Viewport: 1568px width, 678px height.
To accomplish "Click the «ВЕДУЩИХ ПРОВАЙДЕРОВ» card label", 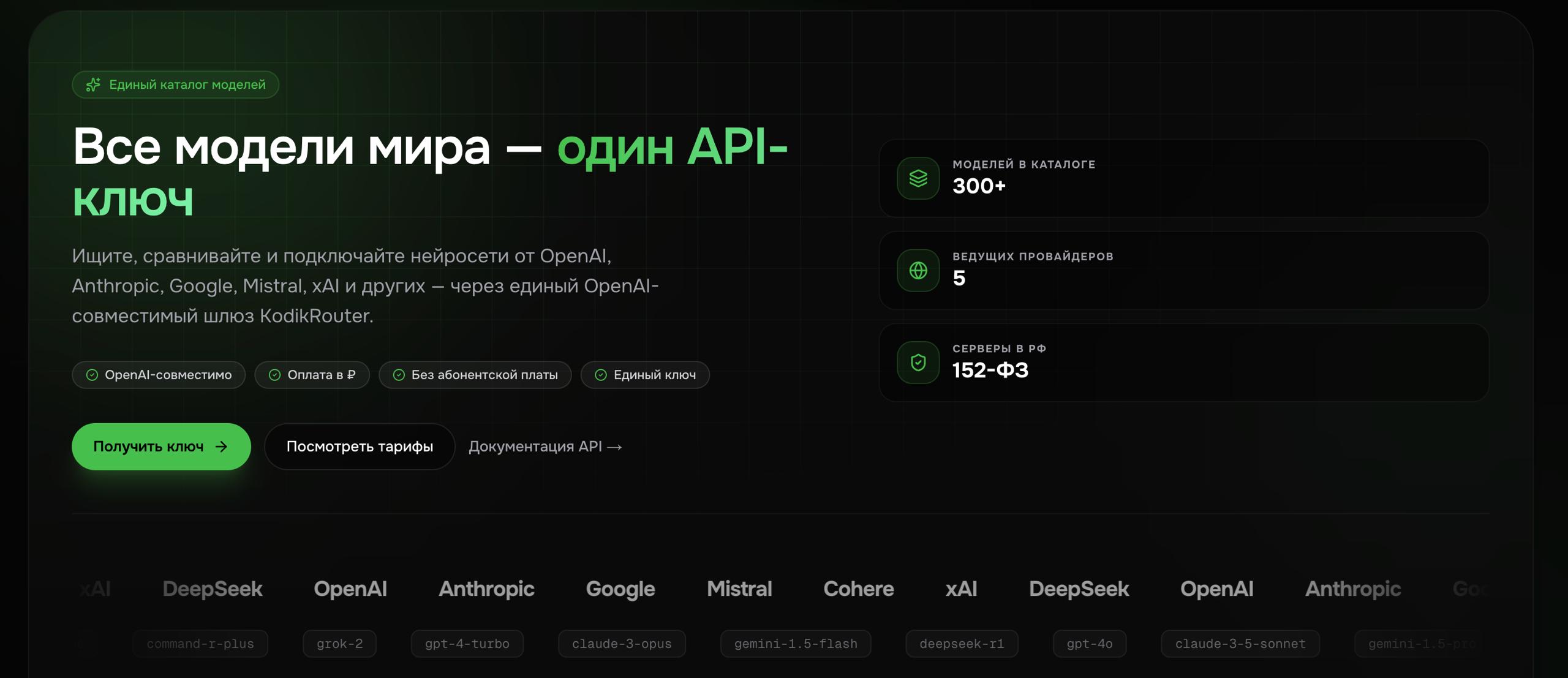I will point(1033,257).
